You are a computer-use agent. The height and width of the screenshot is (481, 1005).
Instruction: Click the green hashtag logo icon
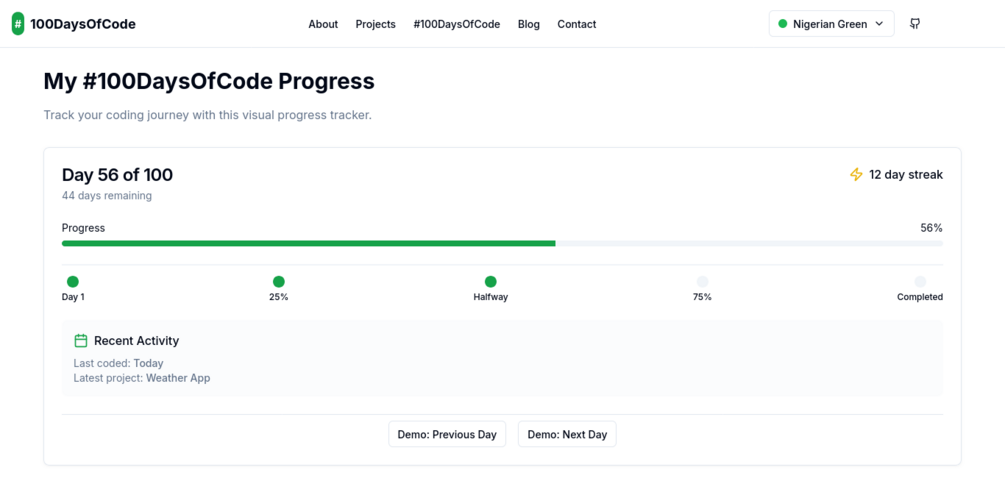click(18, 24)
